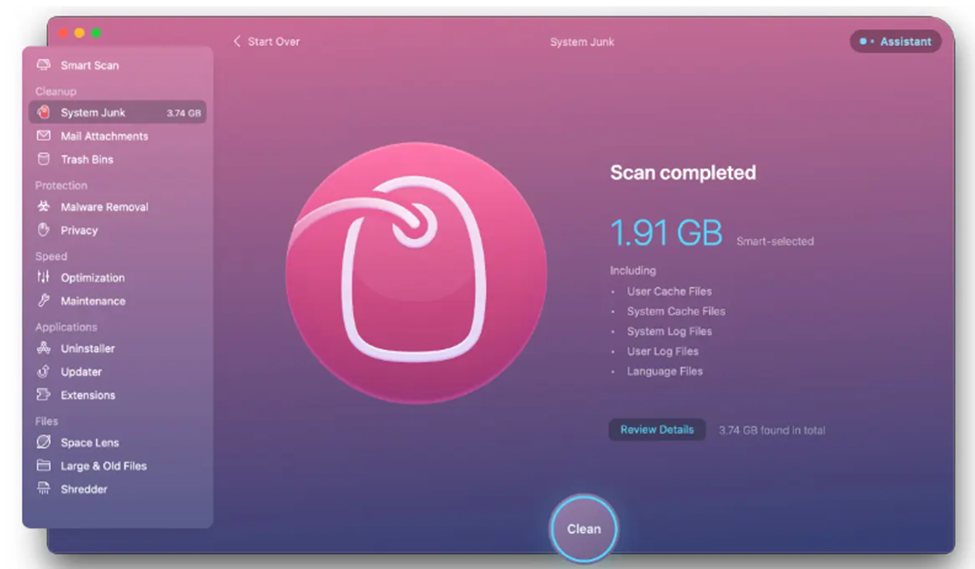The width and height of the screenshot is (975, 569).
Task: Click the Updater icon
Action: point(44,371)
